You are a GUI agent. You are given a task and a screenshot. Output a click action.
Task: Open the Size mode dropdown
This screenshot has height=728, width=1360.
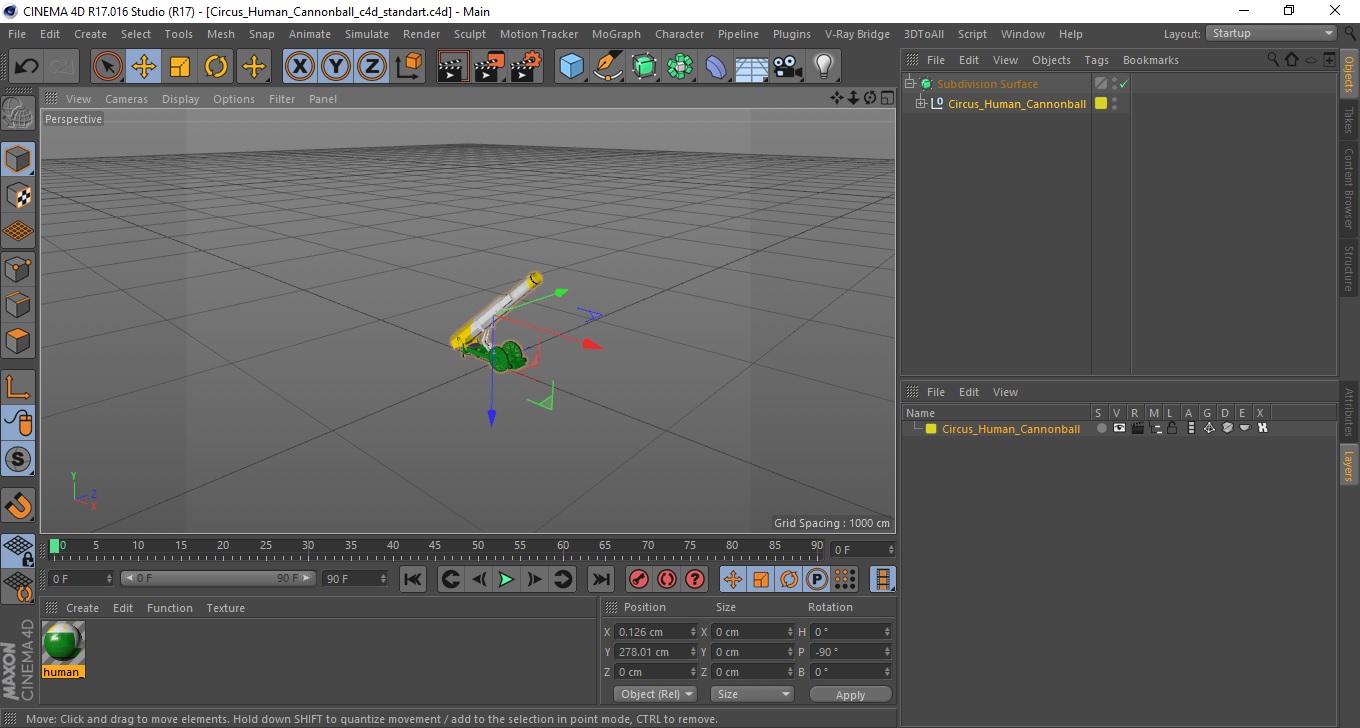point(752,694)
